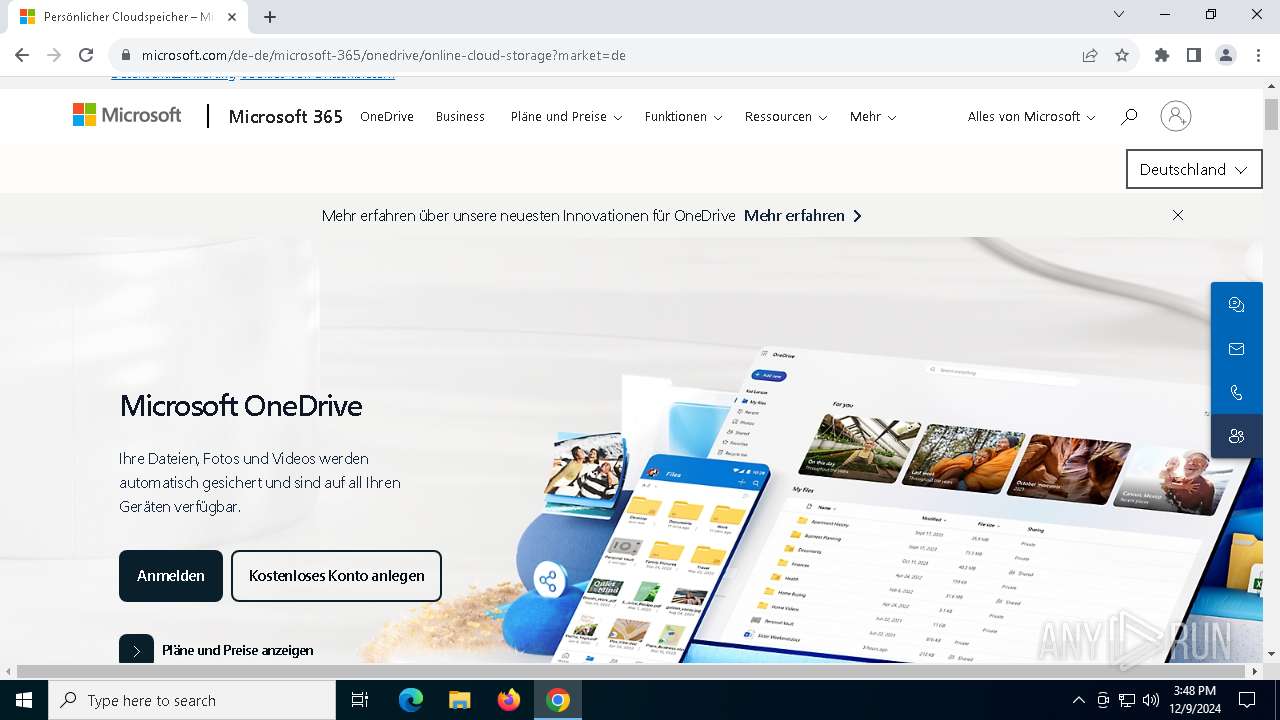
Task: Click the Chrome icon on the taskbar
Action: 558,700
